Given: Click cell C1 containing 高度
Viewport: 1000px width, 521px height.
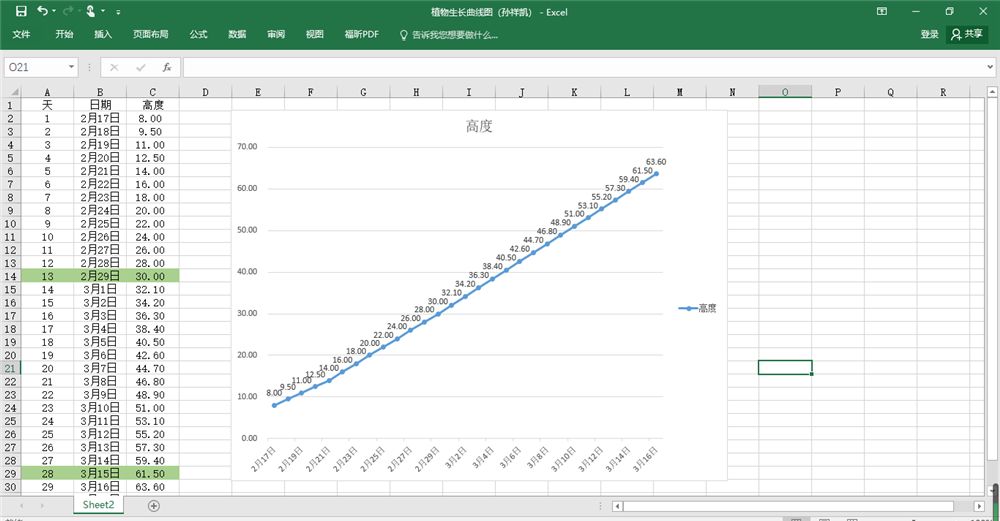Looking at the screenshot, I should click(x=152, y=105).
